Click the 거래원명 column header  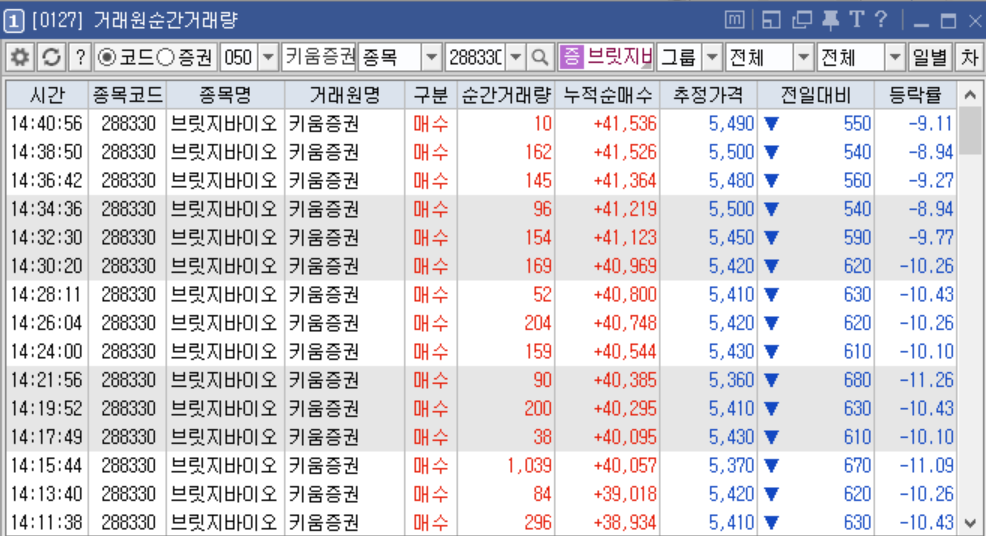click(345, 95)
